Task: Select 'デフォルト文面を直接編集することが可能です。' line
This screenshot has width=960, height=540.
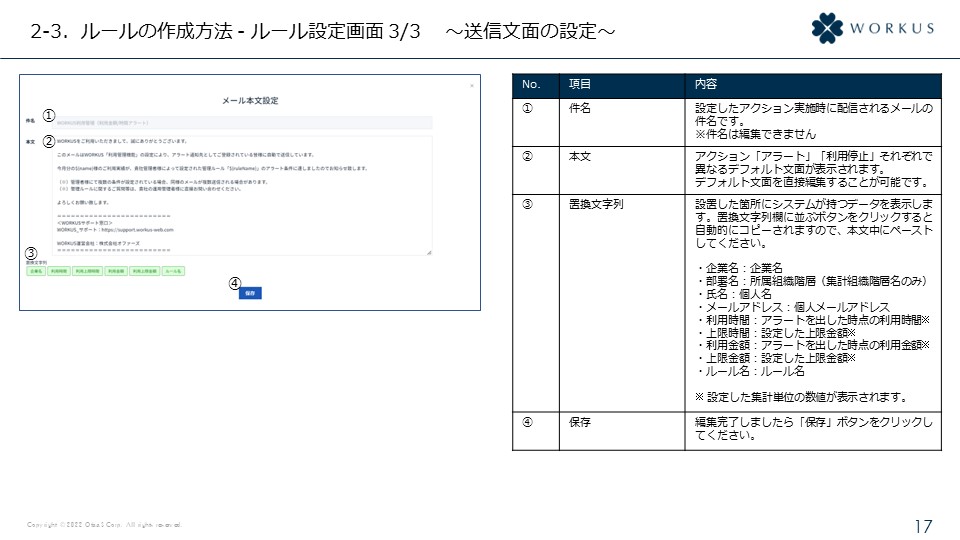Action: [x=812, y=182]
